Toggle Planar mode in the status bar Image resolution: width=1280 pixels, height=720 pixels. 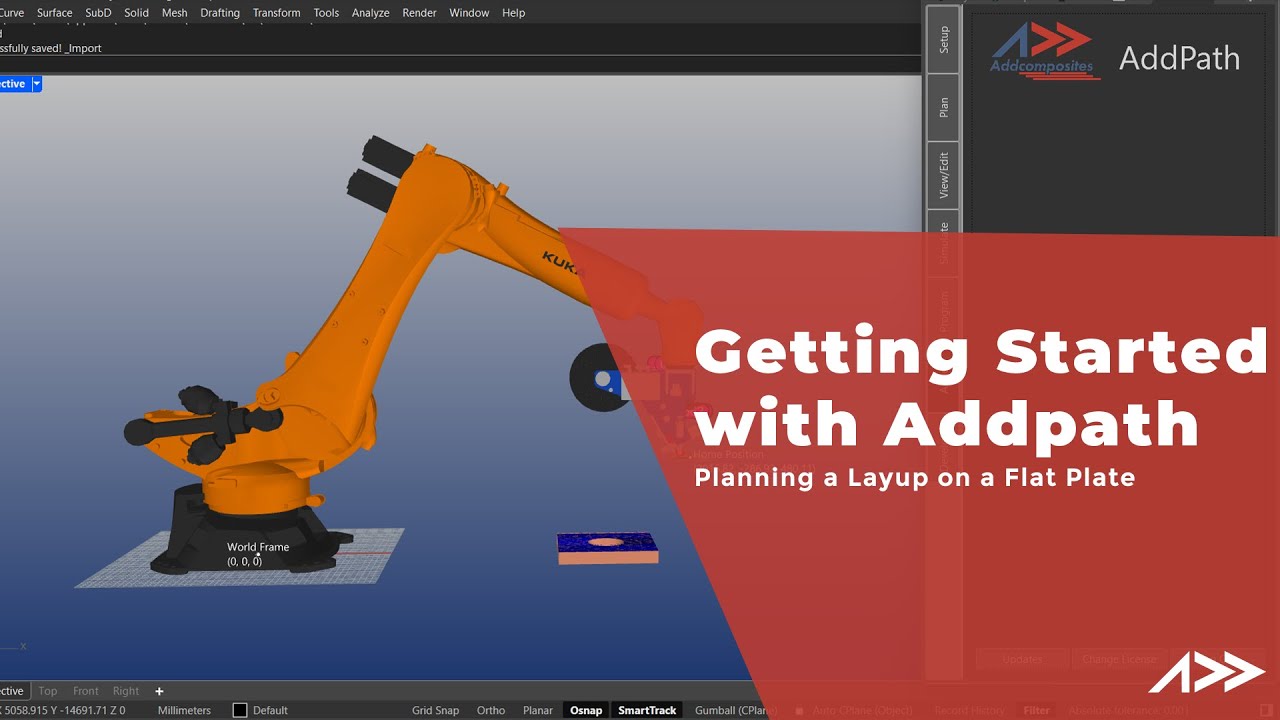538,711
